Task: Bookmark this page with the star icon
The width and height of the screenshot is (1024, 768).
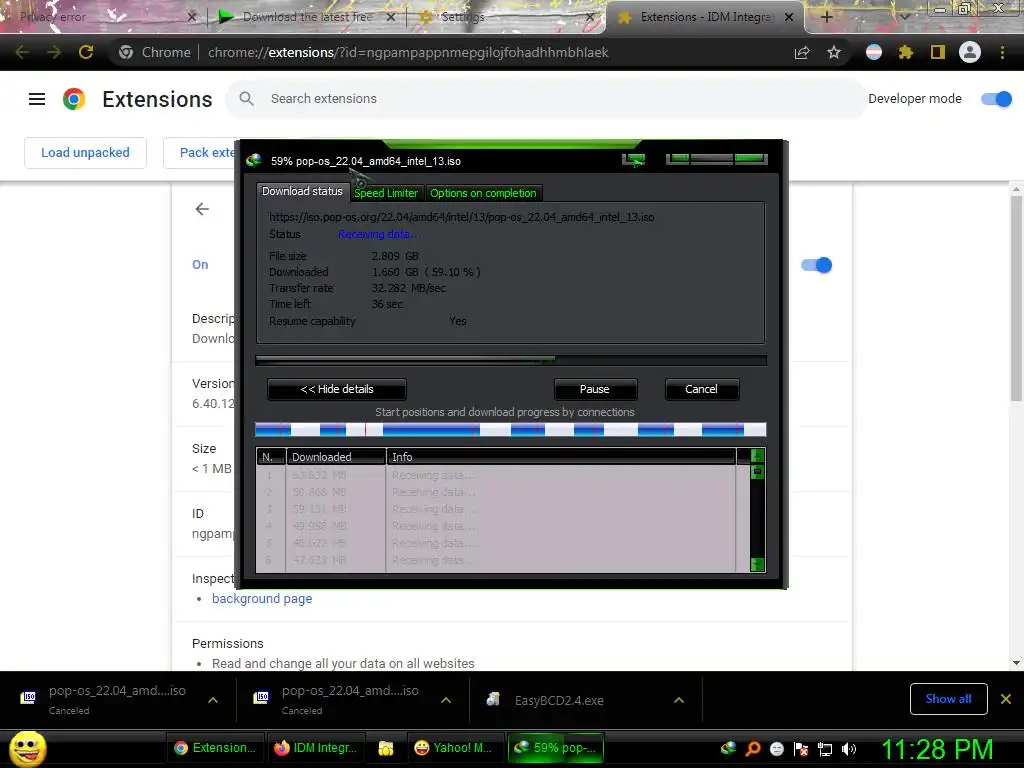Action: pos(834,52)
